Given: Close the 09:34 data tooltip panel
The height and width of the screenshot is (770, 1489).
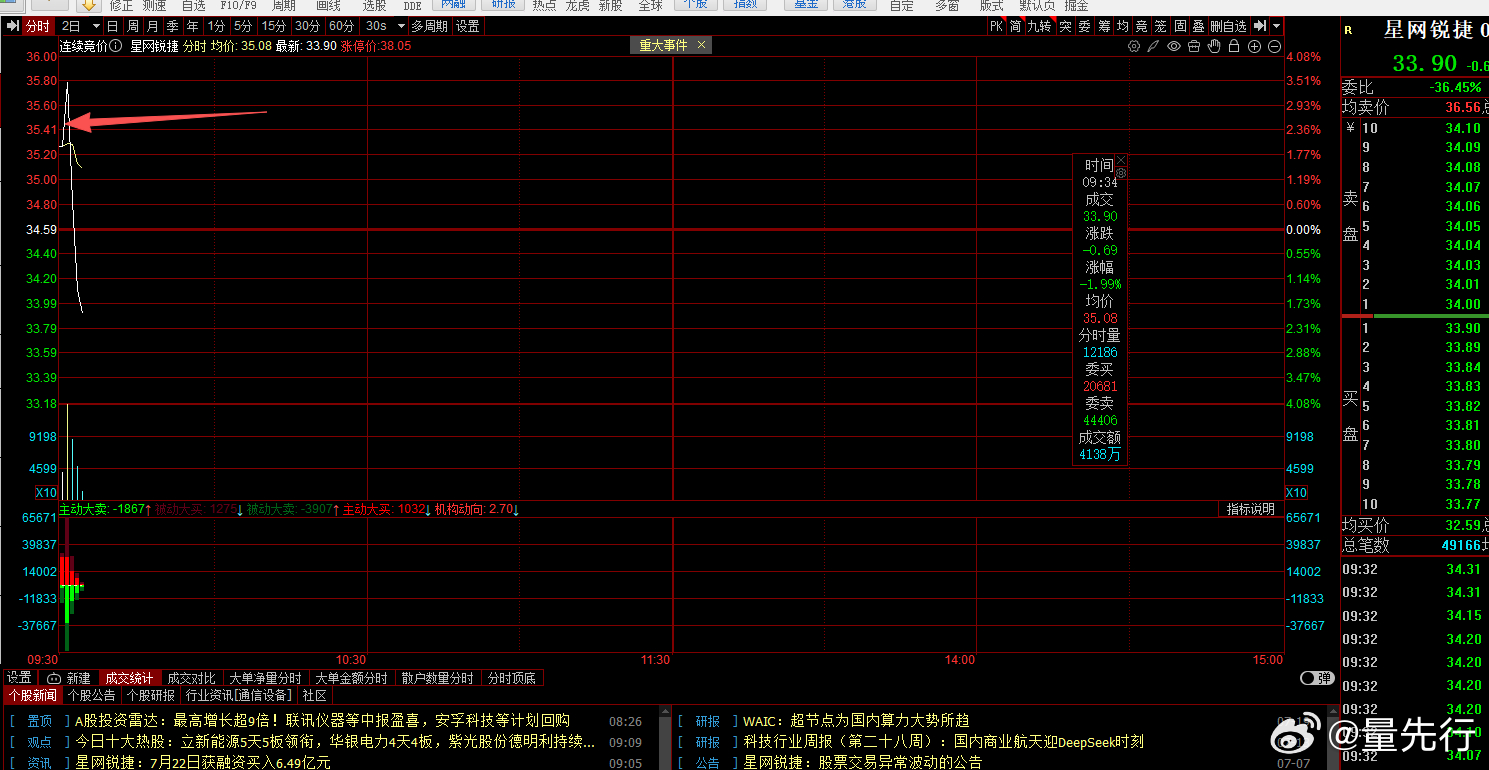Looking at the screenshot, I should click(1121, 159).
